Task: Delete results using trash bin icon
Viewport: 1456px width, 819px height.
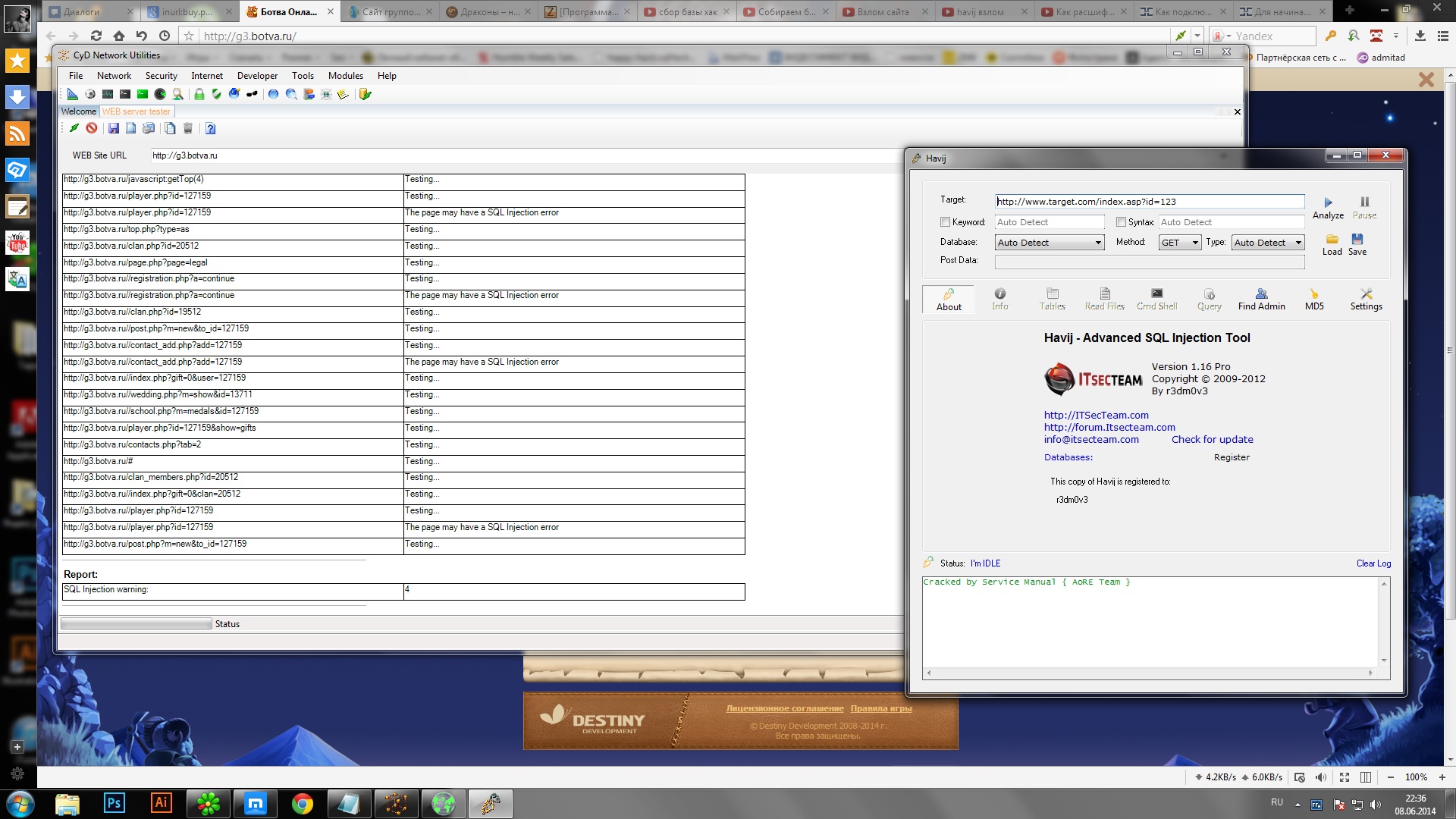Action: pos(188,128)
